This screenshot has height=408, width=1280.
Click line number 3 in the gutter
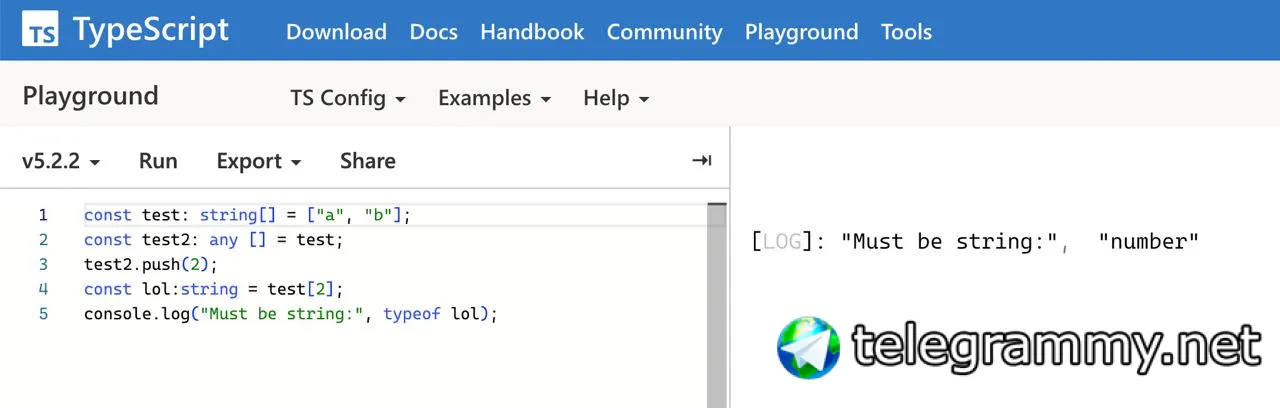[x=43, y=265]
